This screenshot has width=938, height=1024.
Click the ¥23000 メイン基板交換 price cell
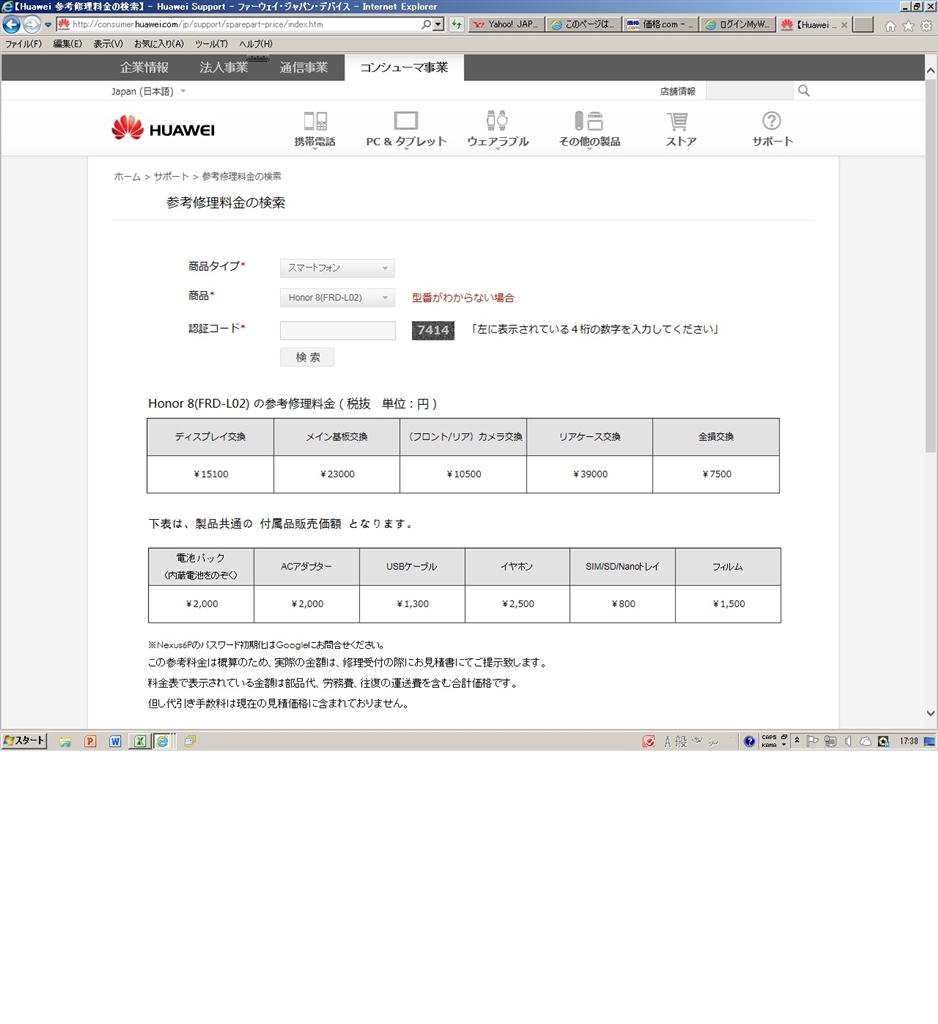click(x=337, y=474)
